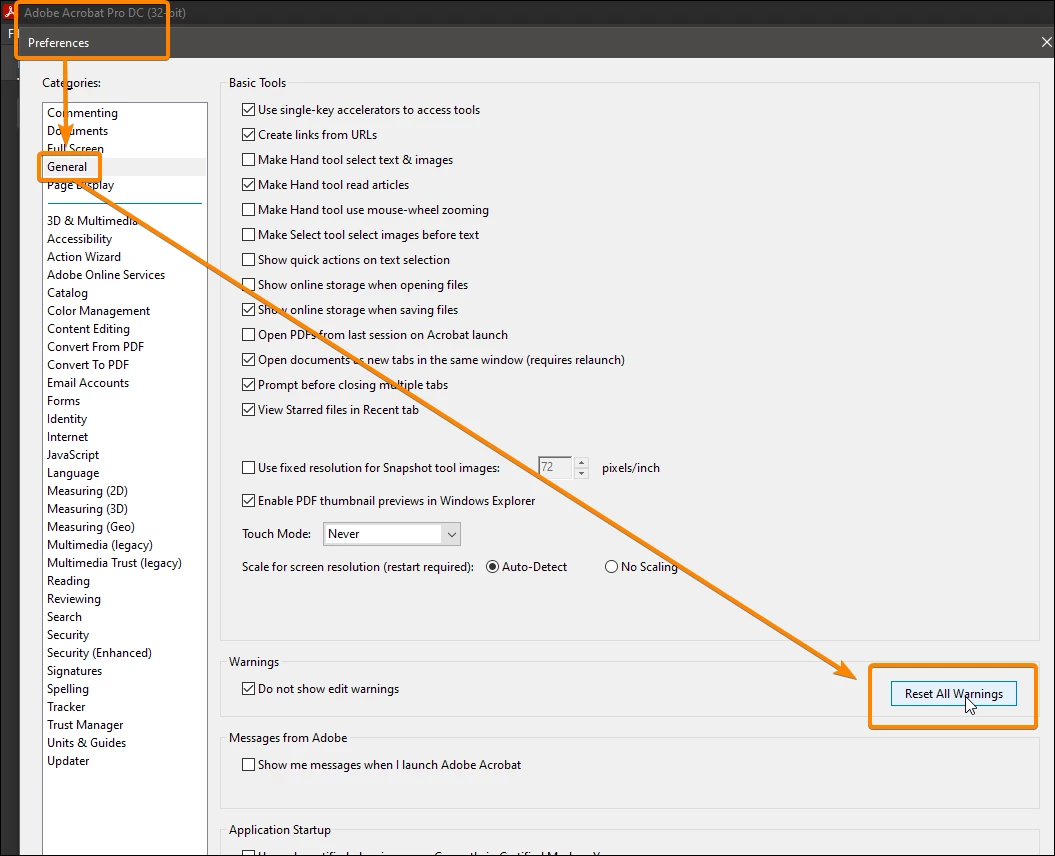Enable Hand tool mouse-wheel zooming
This screenshot has width=1055, height=856.
tap(248, 209)
